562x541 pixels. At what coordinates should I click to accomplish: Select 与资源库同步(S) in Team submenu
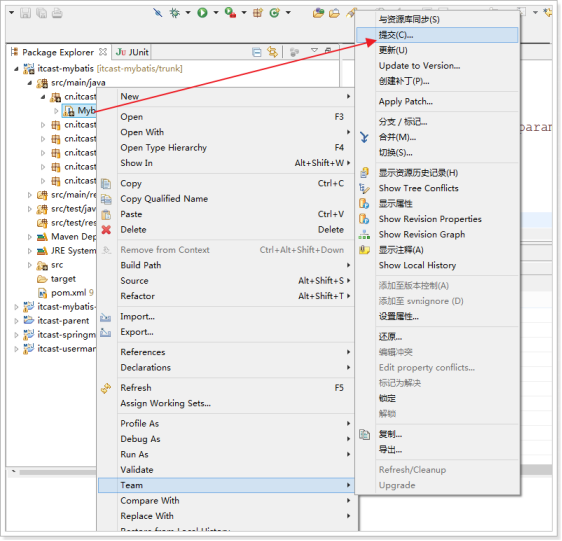coord(437,20)
